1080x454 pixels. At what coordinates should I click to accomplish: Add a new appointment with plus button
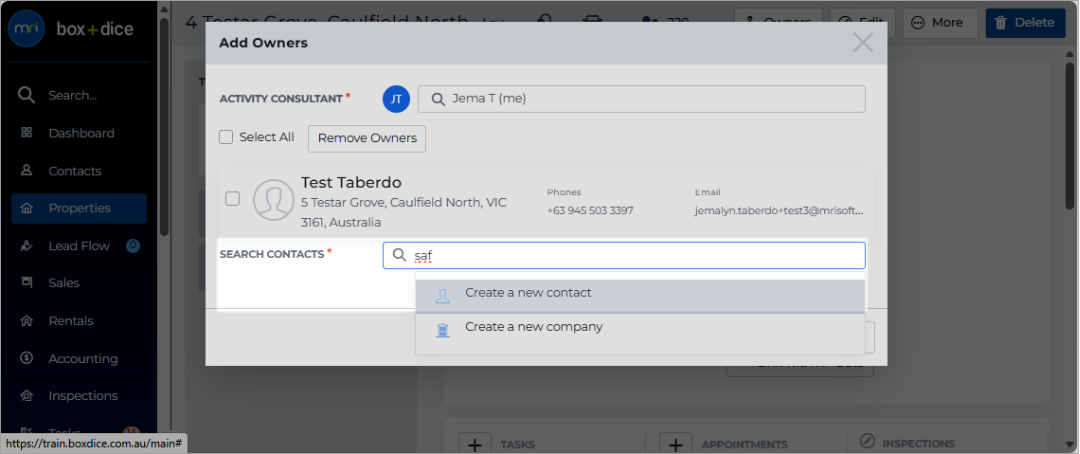click(x=676, y=443)
